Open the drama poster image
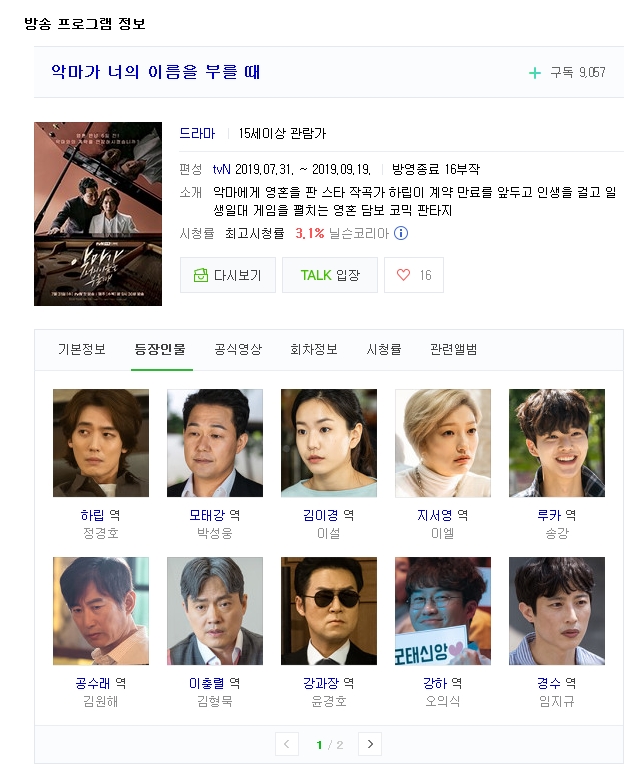 pyautogui.click(x=98, y=214)
